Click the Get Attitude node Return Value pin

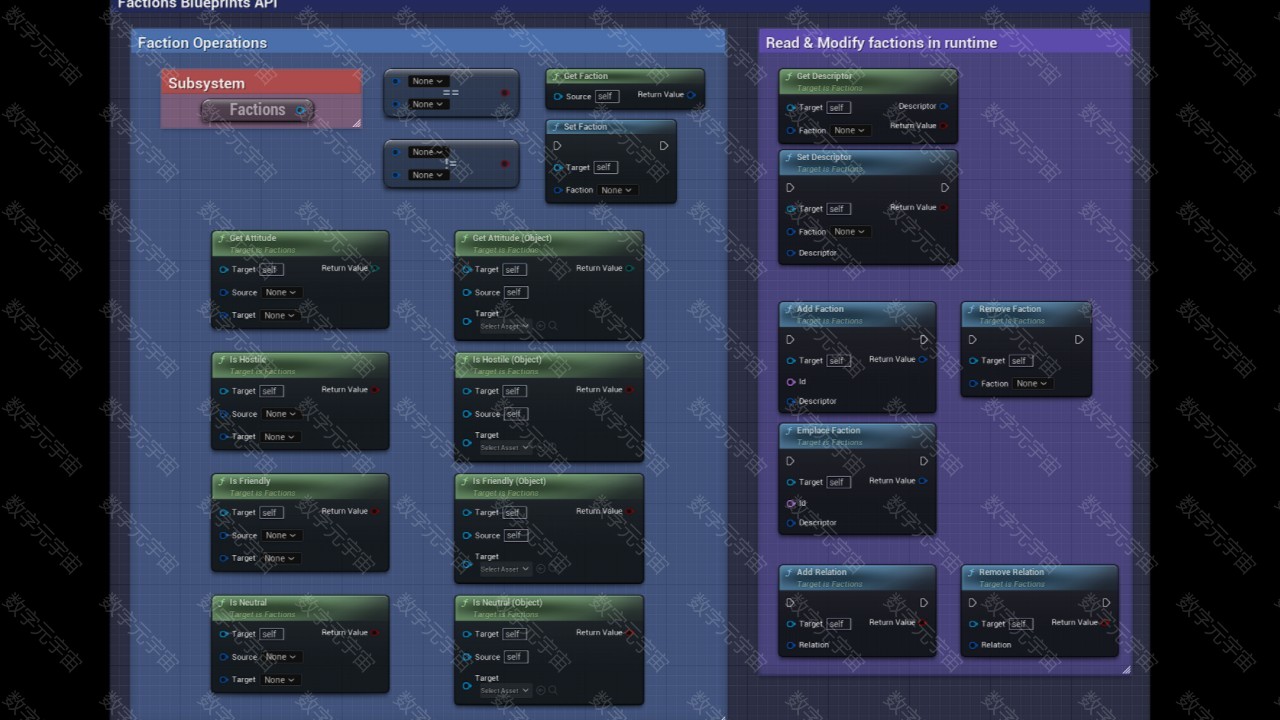pyautogui.click(x=376, y=268)
